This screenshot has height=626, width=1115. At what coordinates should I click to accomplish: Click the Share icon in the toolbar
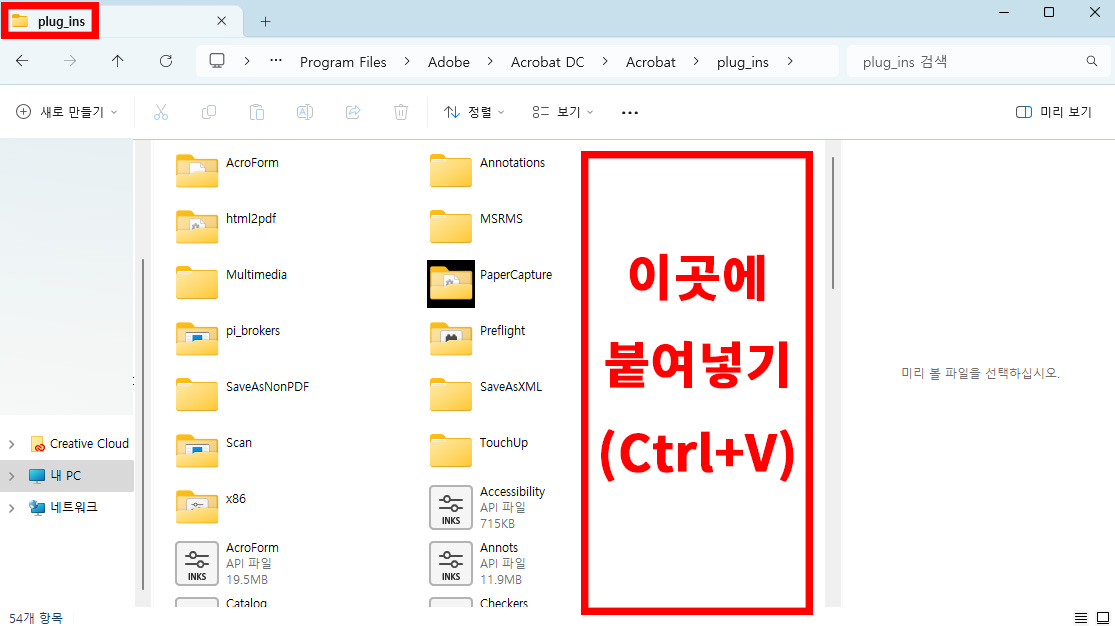[353, 111]
